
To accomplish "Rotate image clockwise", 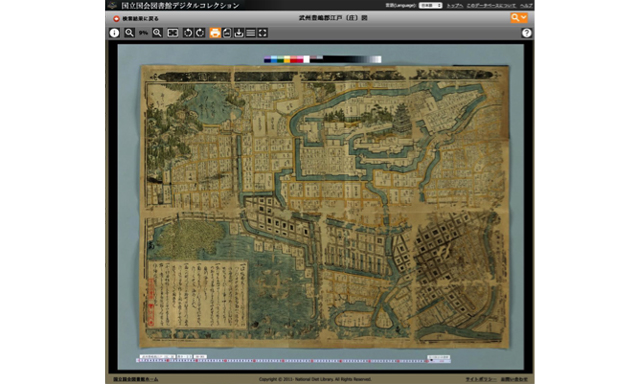I will 200,33.
